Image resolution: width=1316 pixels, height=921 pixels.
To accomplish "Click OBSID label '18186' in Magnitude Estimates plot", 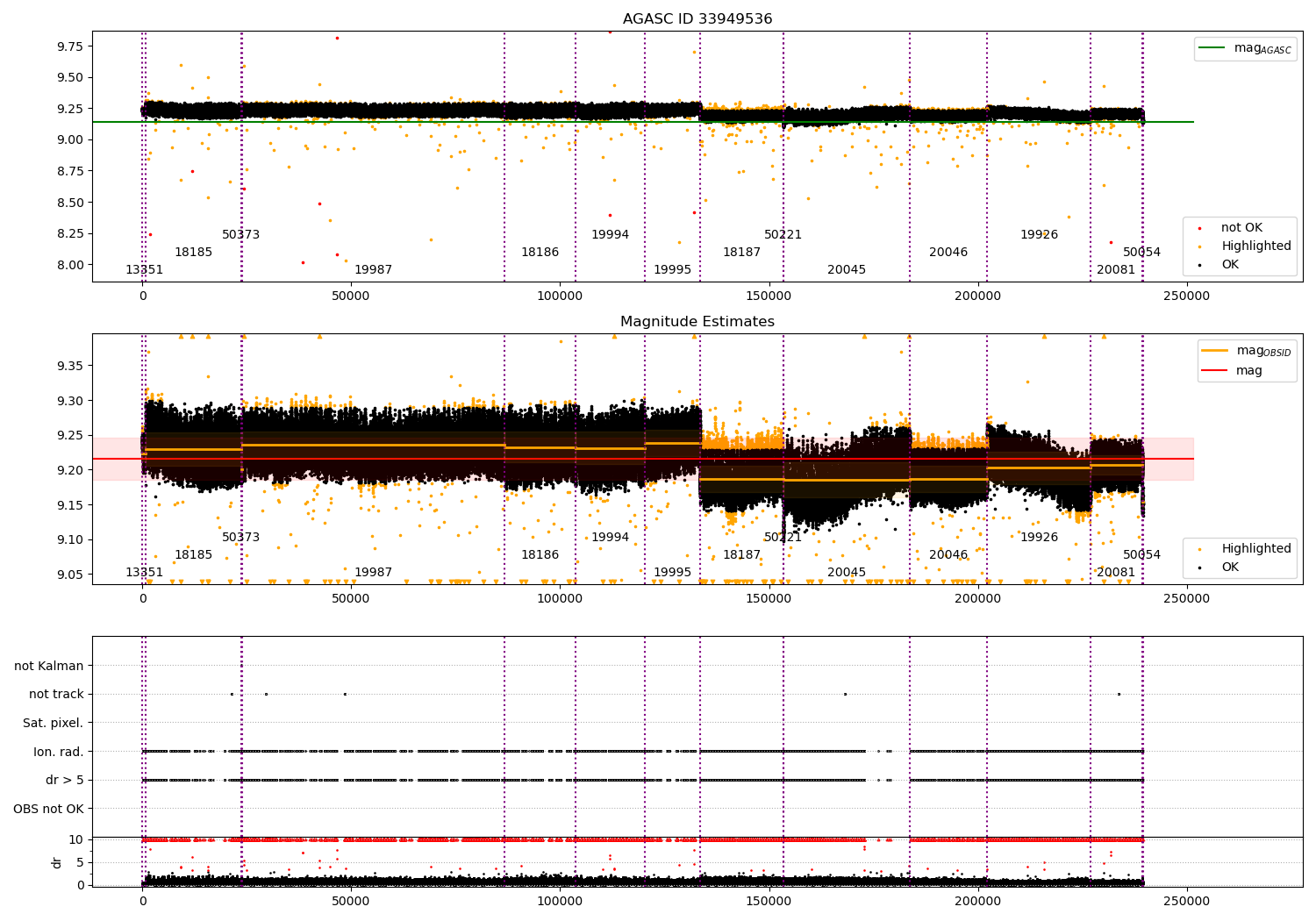I will tap(540, 555).
